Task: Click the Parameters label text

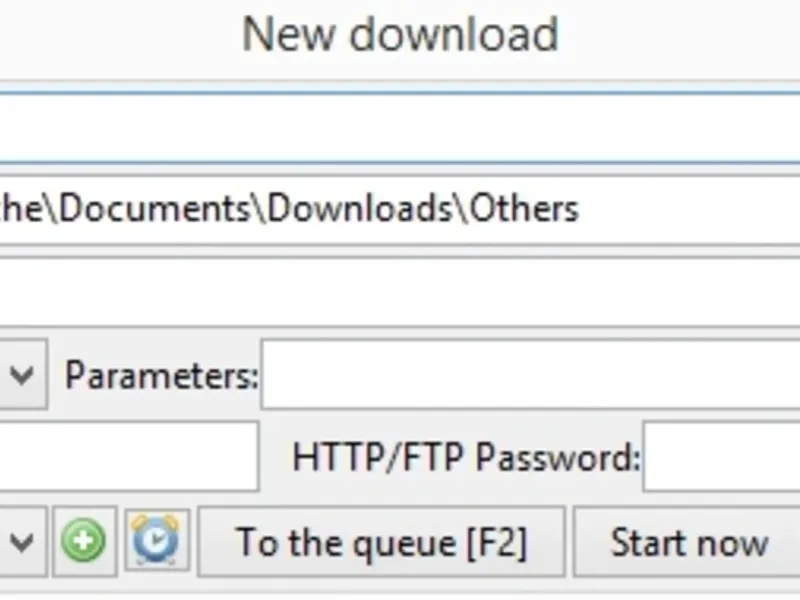Action: (x=160, y=376)
